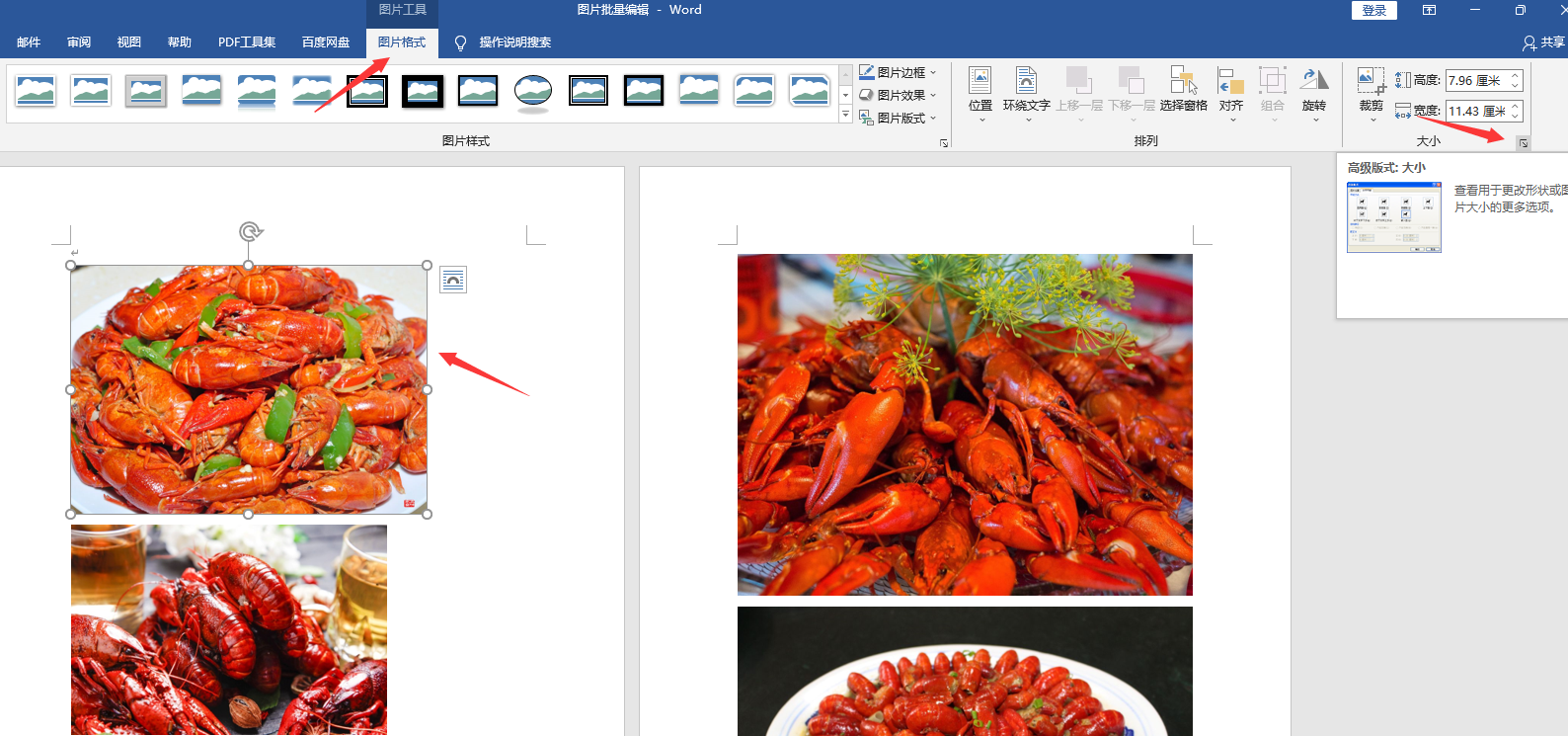
Task: Click the 高度 height input field
Action: pyautogui.click(x=1475, y=80)
